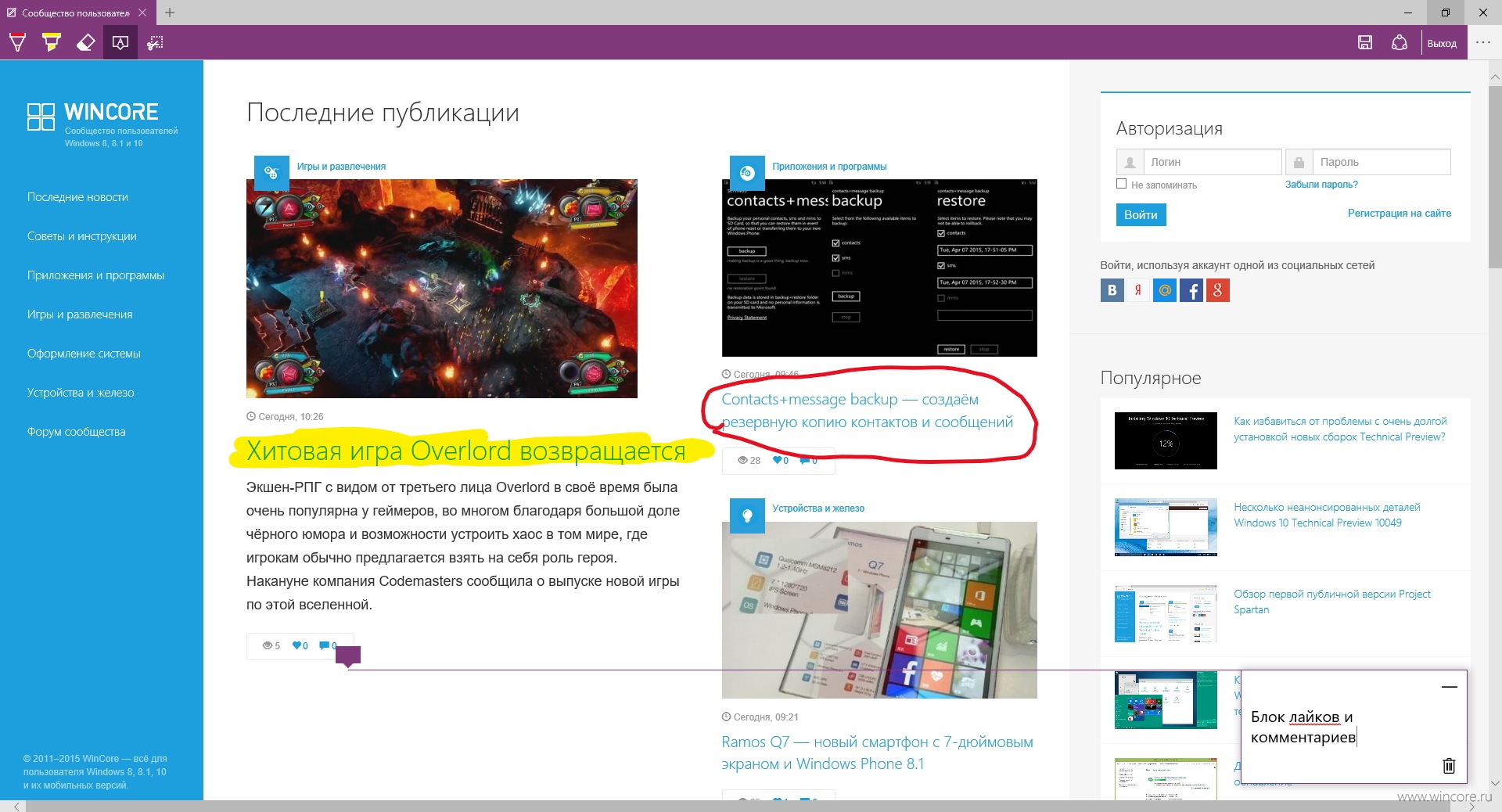Delete the typed note with trash icon
The image size is (1502, 812).
pyautogui.click(x=1449, y=766)
